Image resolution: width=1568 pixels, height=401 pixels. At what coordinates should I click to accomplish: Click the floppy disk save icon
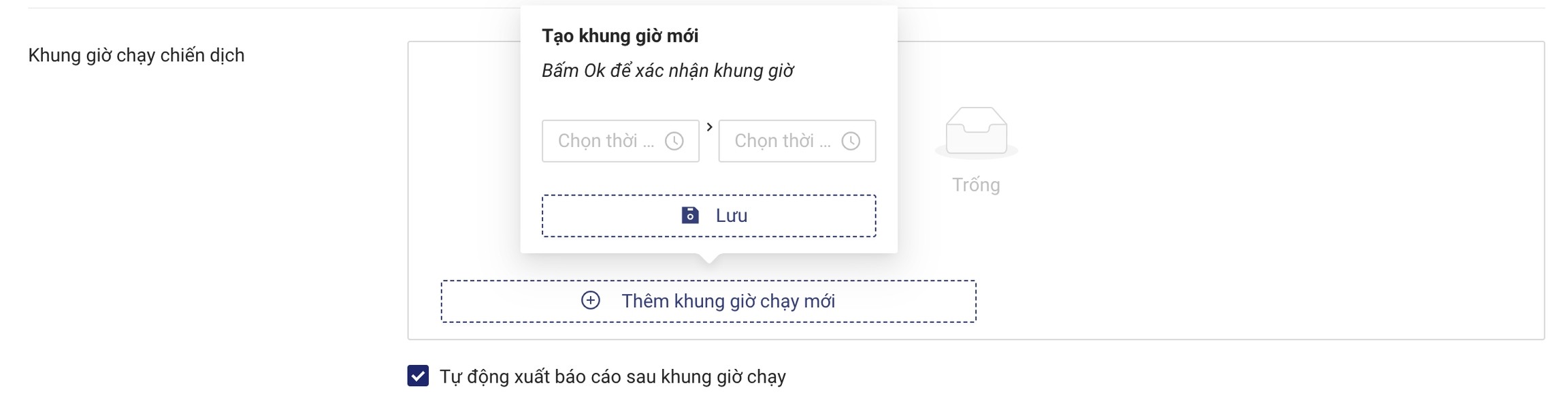tap(690, 215)
